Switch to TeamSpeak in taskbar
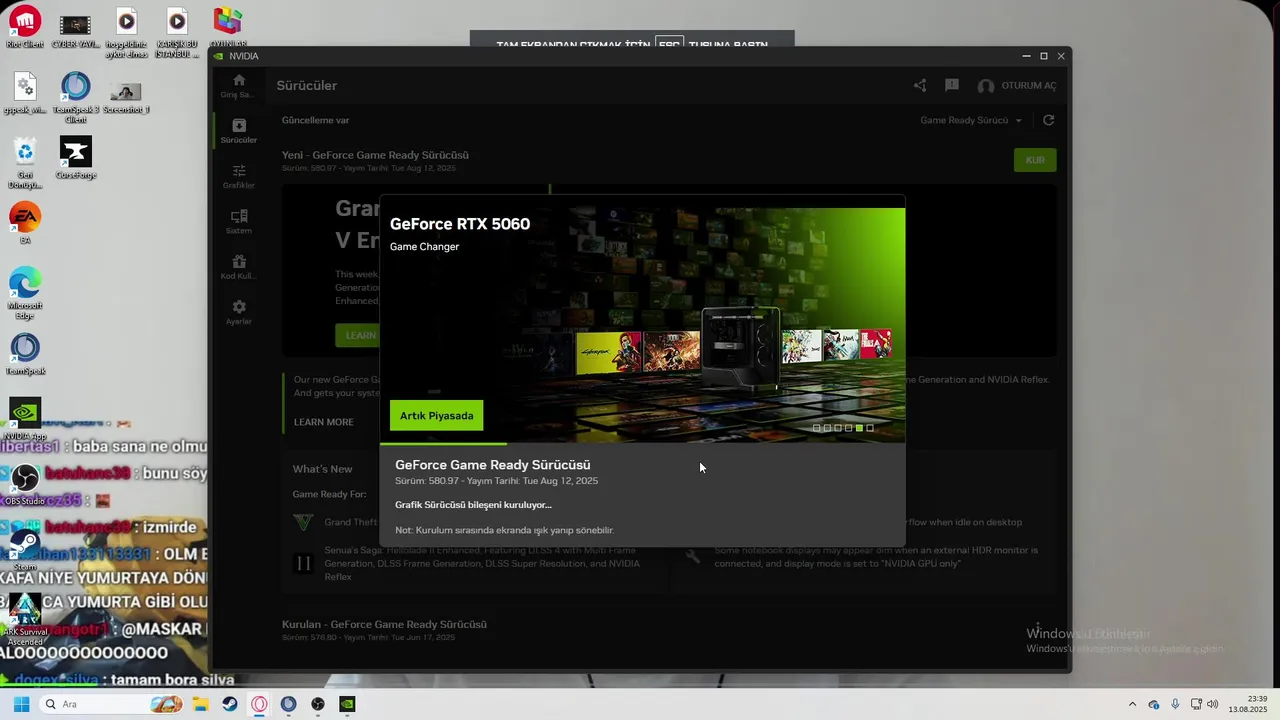The width and height of the screenshot is (1280, 720). [288, 704]
